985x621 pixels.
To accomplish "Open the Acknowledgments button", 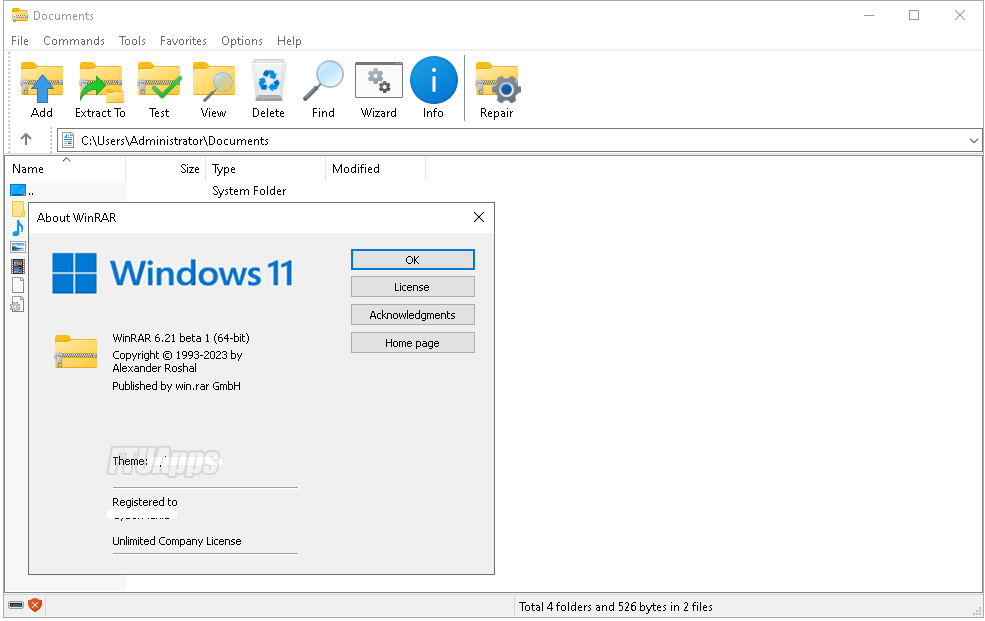I will 413,315.
